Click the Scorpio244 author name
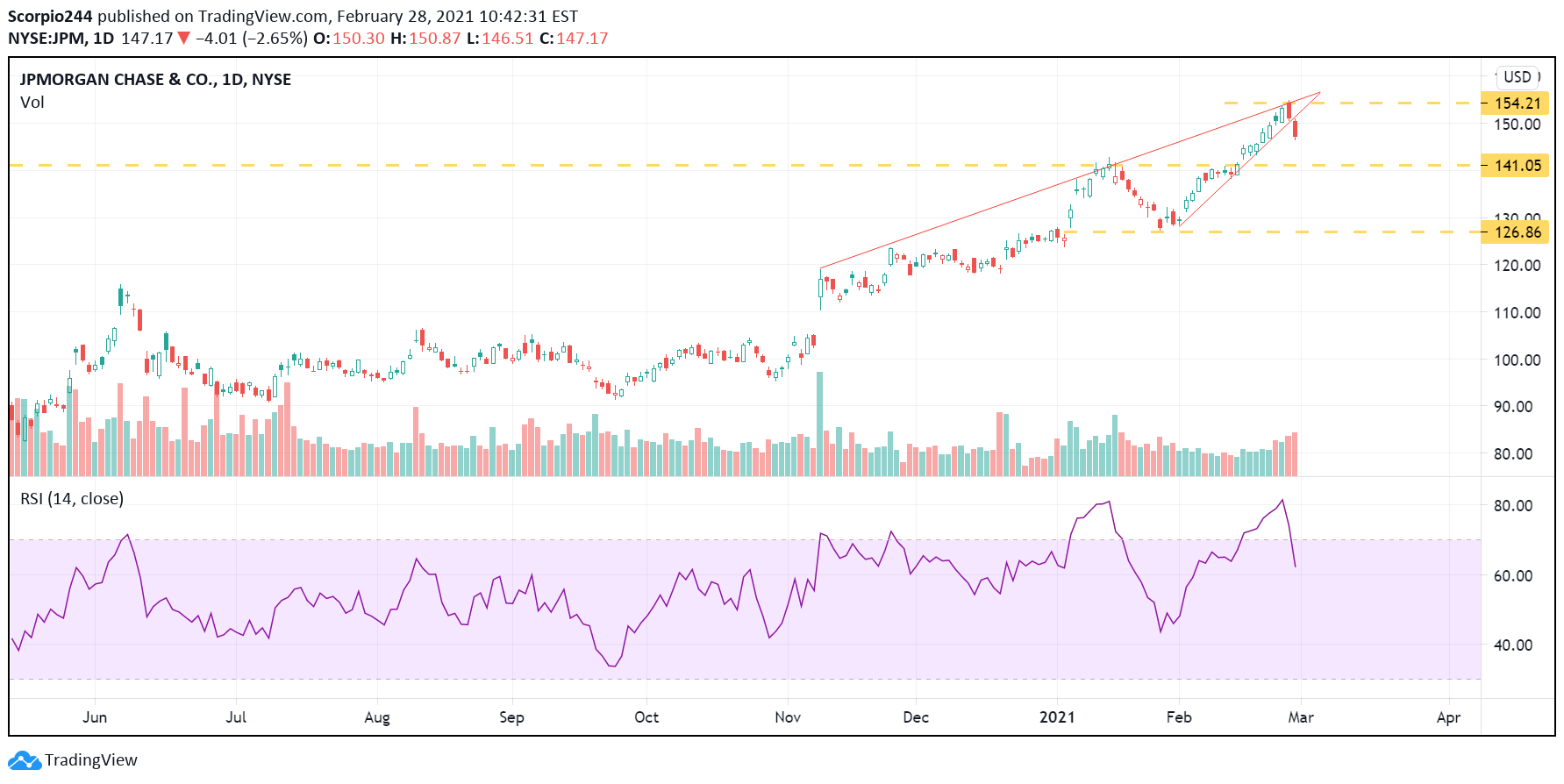The width and height of the screenshot is (1564, 784). pyautogui.click(x=51, y=17)
